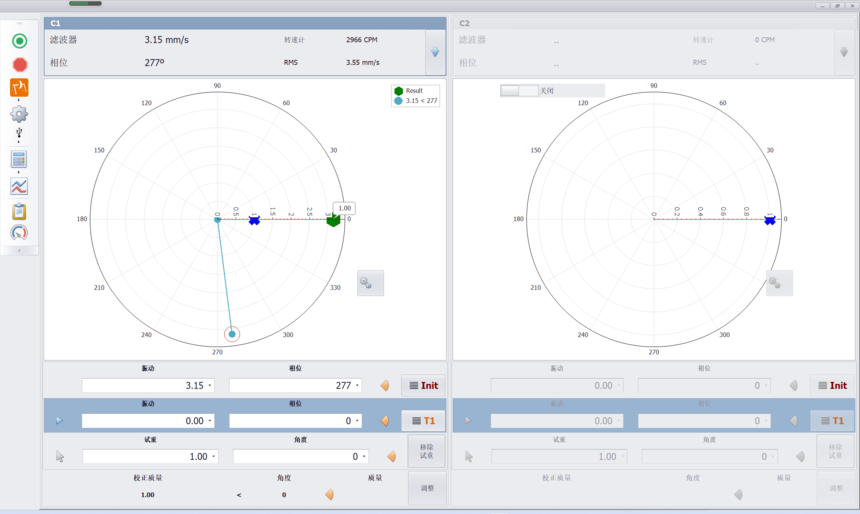
Task: Click the T1 button in C1 panel
Action: [423, 421]
